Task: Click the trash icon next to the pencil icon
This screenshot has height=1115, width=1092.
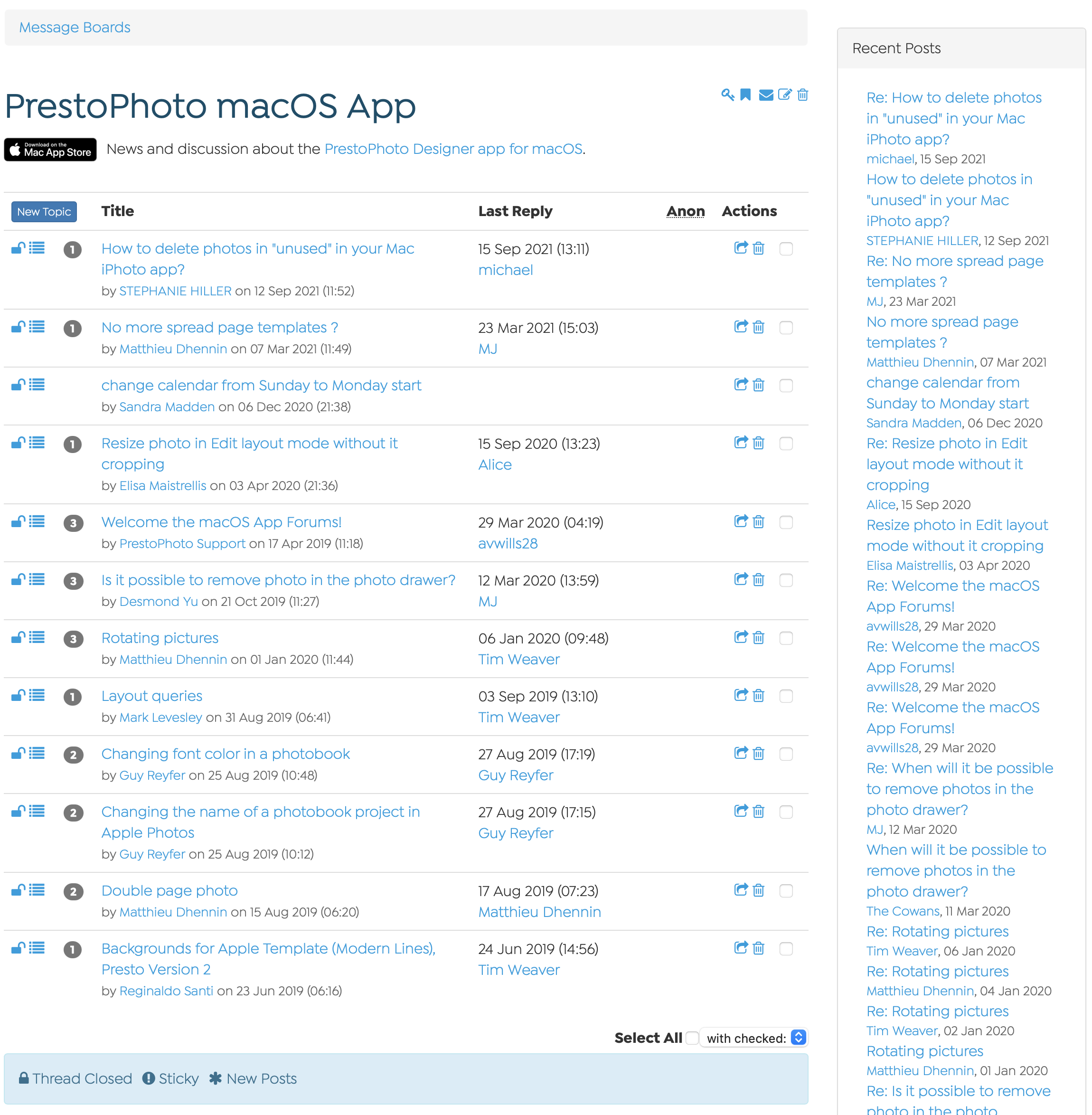Action: 802,95
